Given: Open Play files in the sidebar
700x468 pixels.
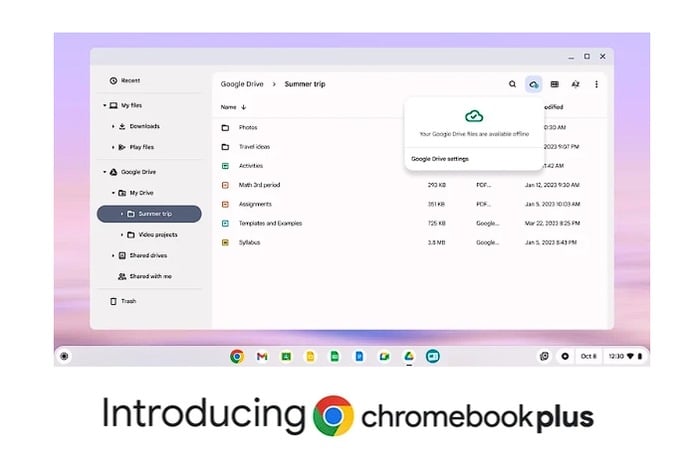Looking at the screenshot, I should pos(136,147).
